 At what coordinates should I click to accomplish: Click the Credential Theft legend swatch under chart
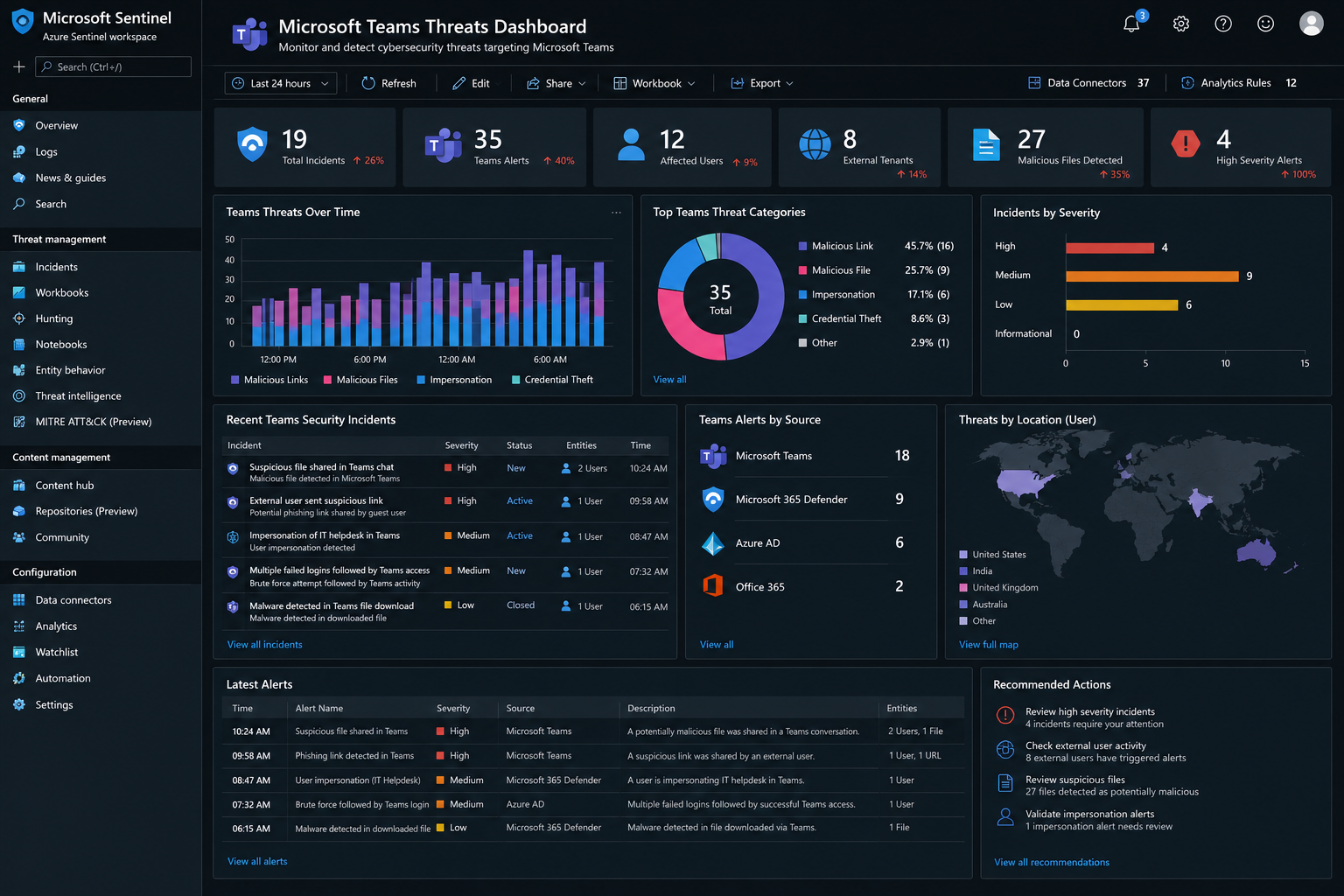[x=516, y=380]
